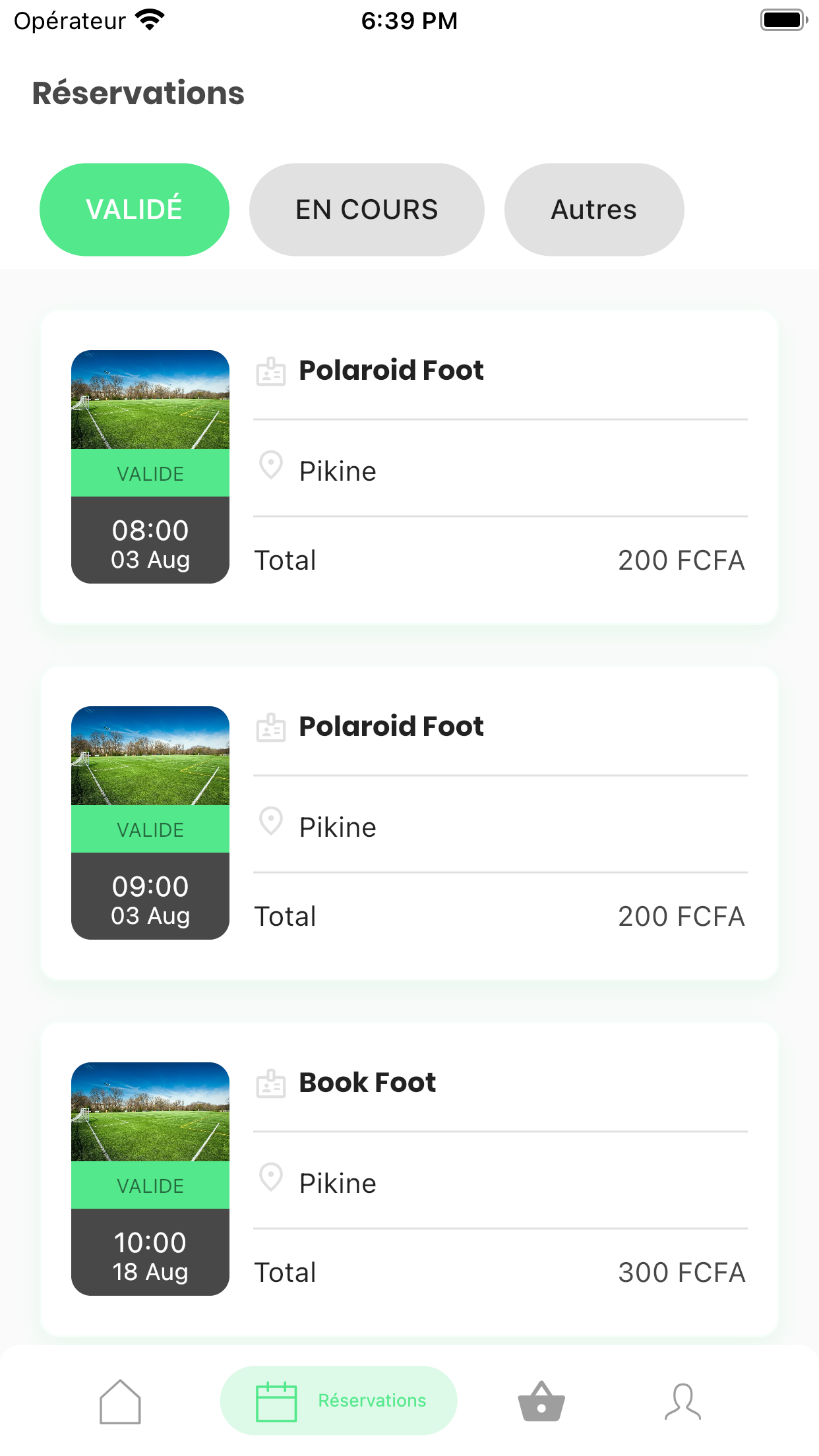Tap the field photo of 18 Aug booking
Image resolution: width=819 pixels, height=1456 pixels.
tap(150, 1112)
